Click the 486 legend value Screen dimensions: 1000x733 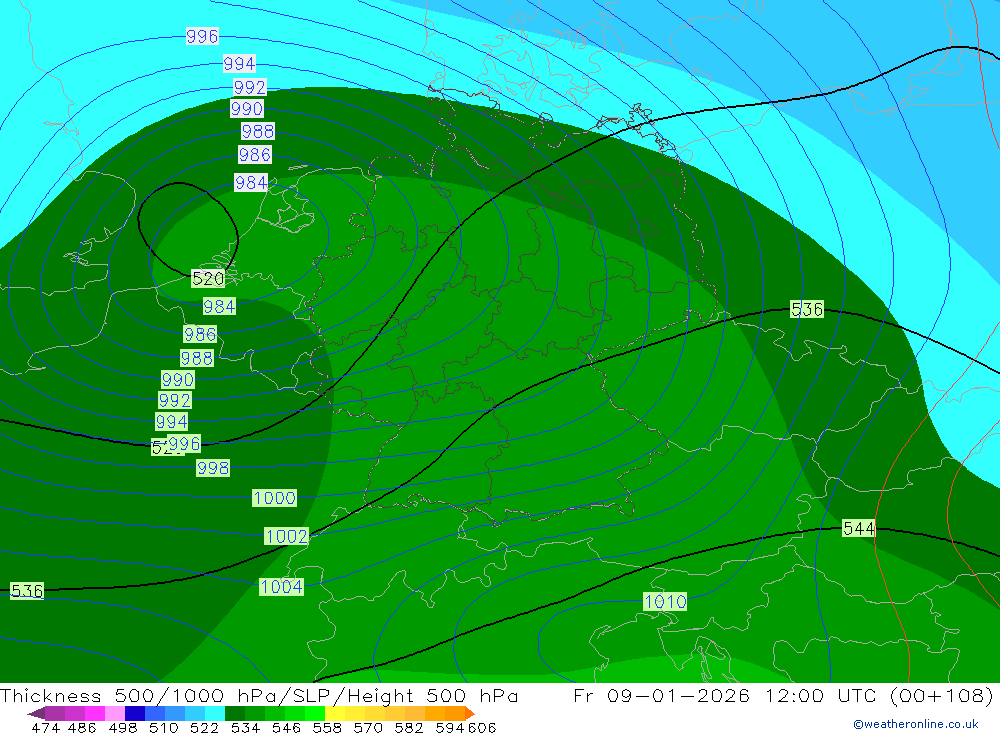82,728
